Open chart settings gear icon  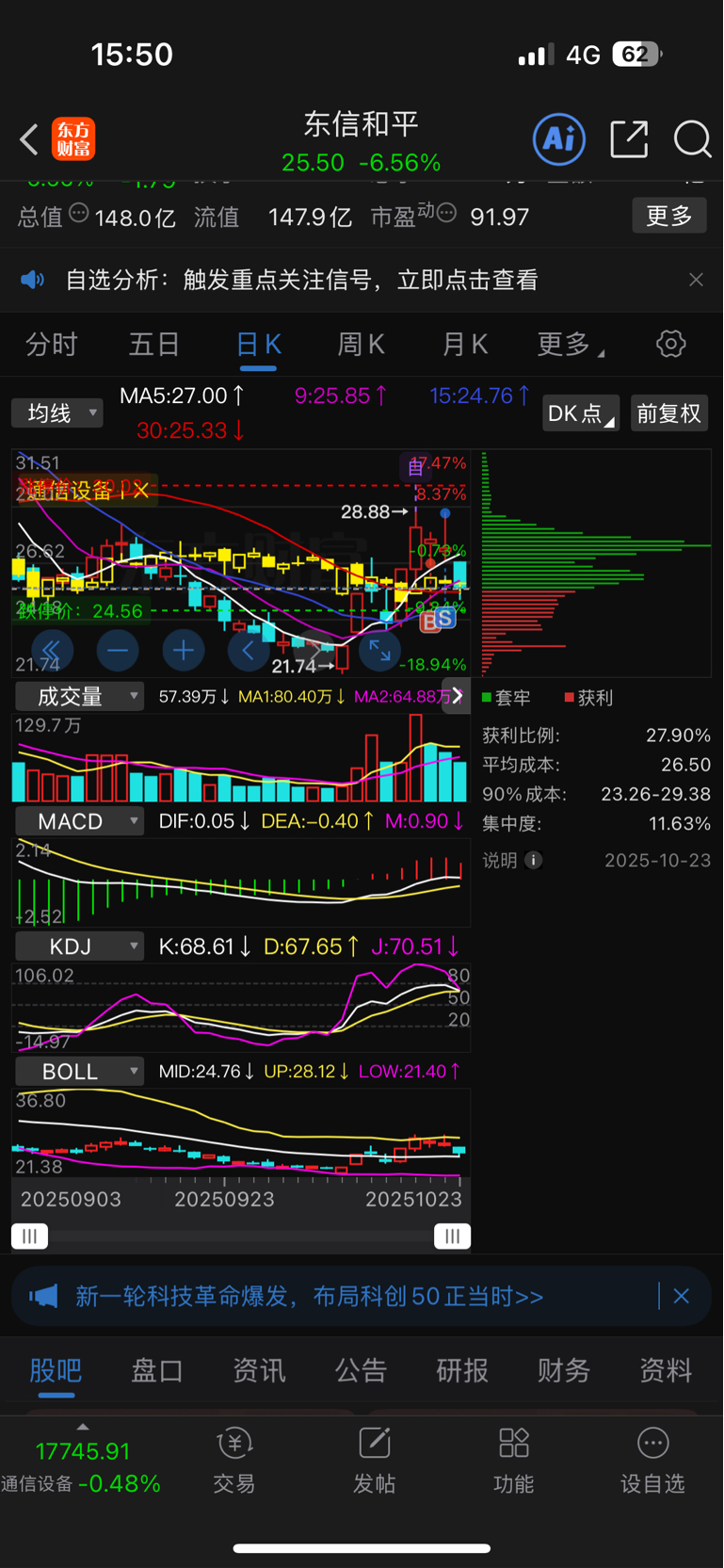671,344
